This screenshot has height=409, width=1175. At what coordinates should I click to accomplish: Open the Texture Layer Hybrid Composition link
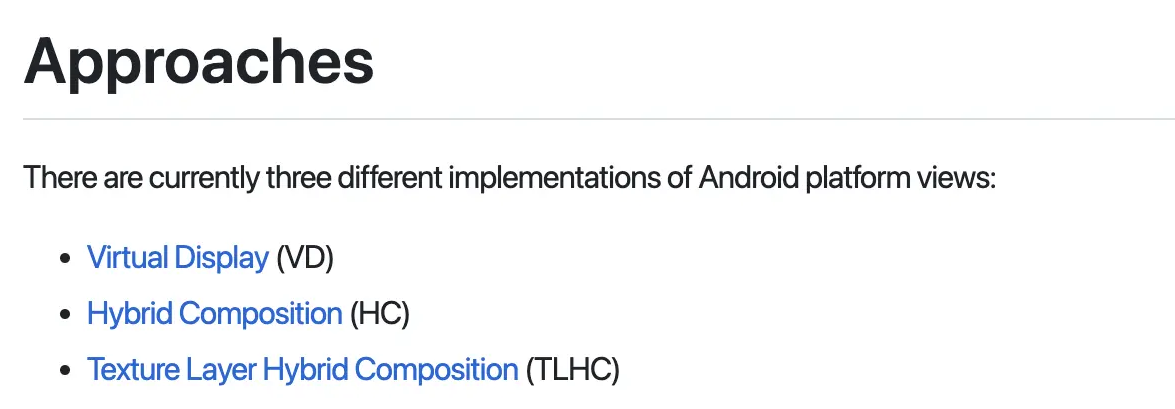pos(303,370)
